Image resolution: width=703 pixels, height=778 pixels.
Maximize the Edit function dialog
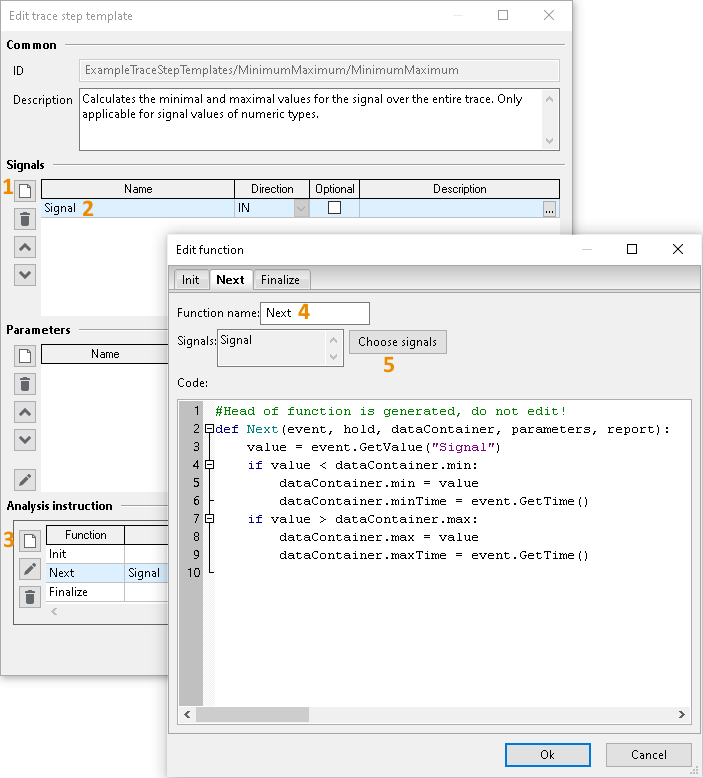tap(632, 249)
